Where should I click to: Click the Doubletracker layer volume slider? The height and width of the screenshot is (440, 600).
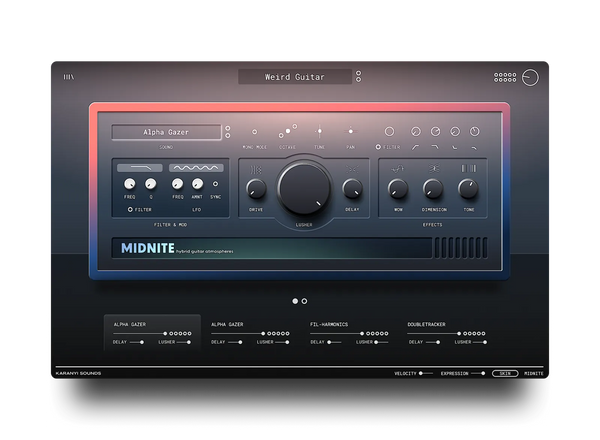tap(434, 334)
